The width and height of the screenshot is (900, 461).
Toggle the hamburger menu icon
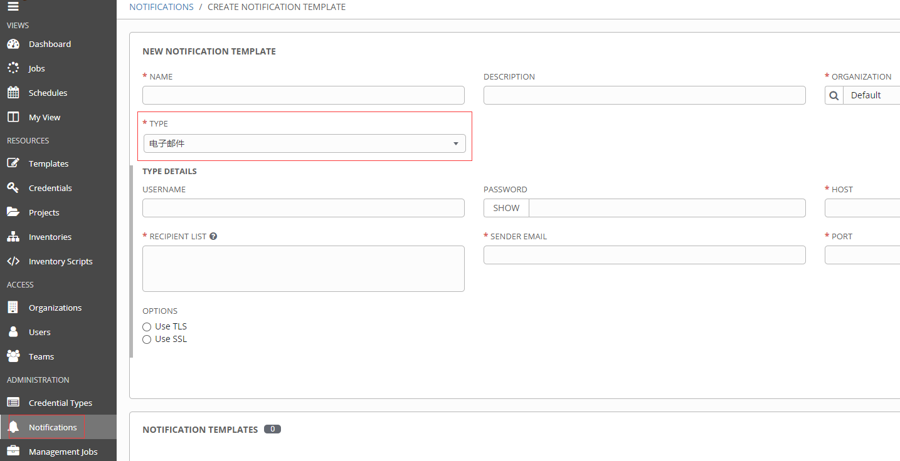13,6
